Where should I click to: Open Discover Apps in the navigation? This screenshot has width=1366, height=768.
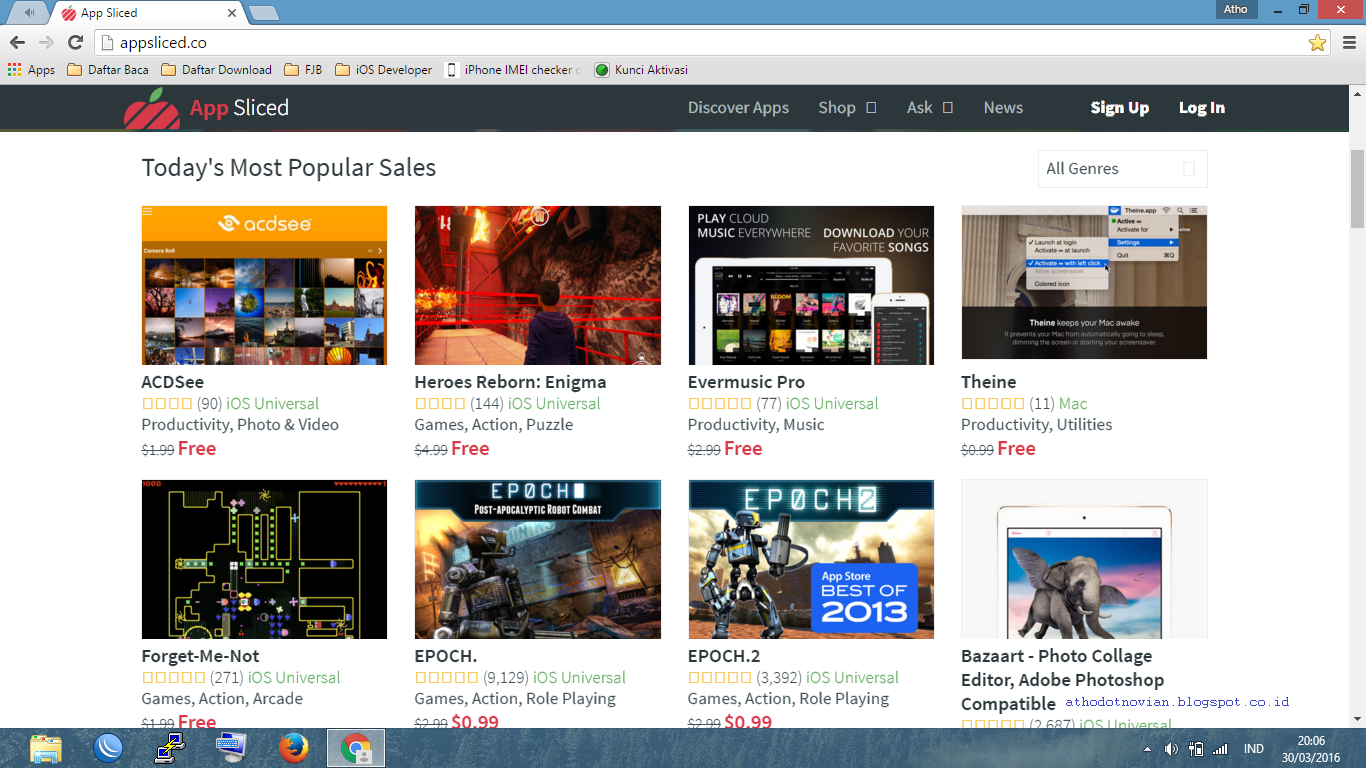(x=738, y=108)
